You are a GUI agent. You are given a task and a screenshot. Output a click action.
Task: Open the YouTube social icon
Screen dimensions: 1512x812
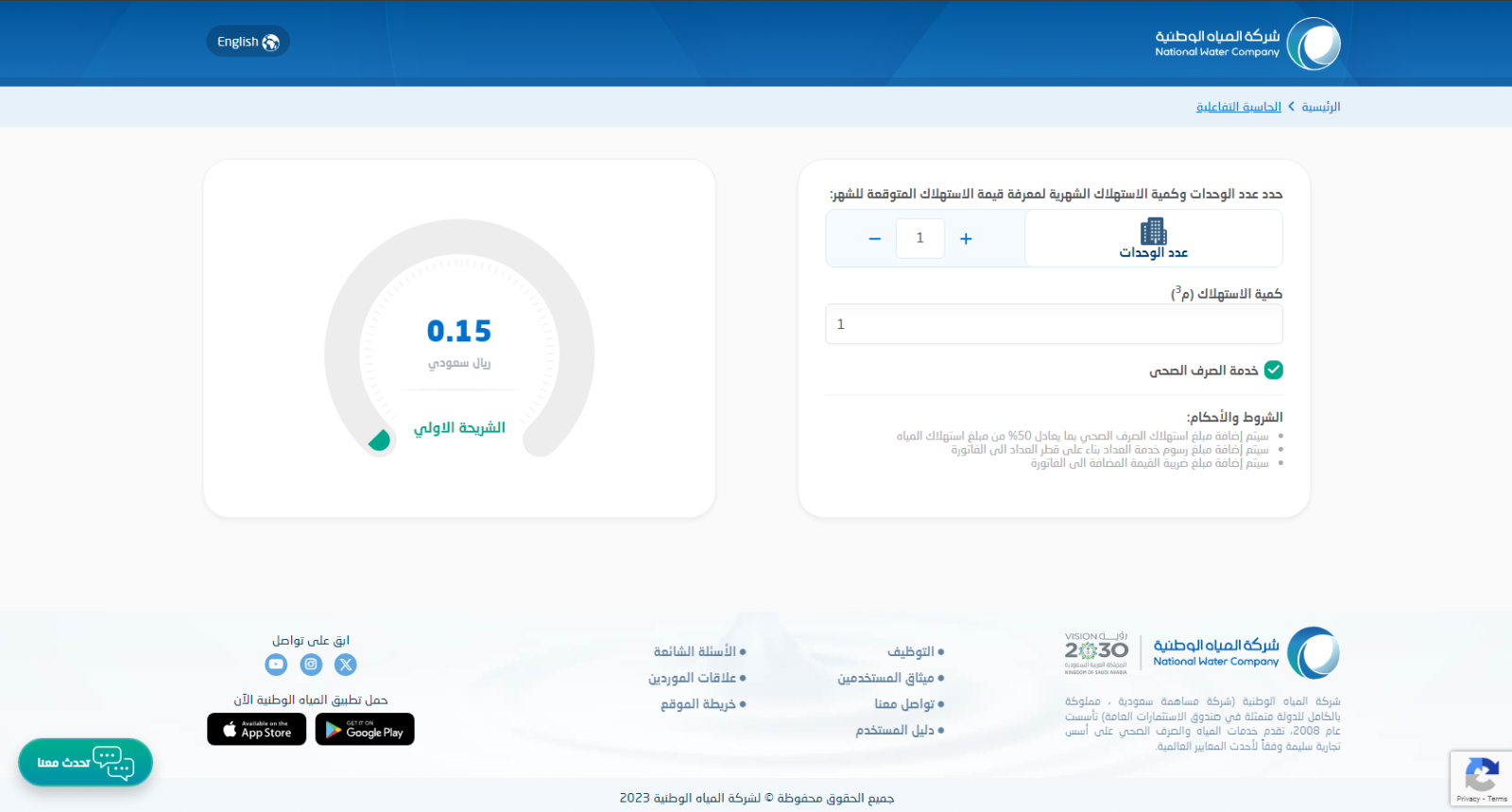tap(276, 665)
